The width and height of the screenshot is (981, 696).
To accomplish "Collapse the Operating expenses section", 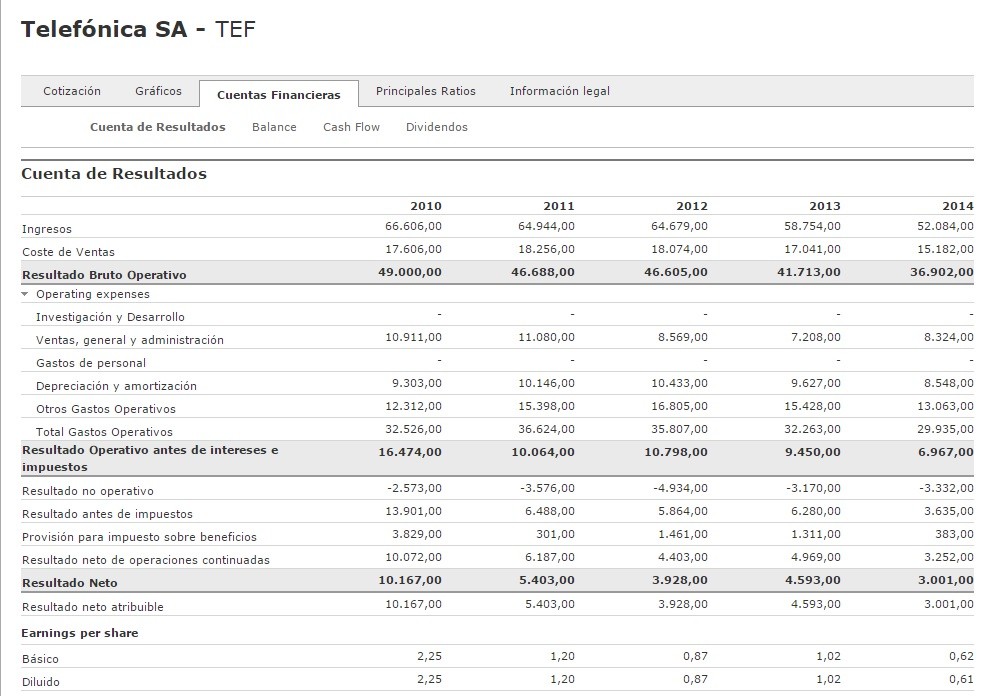I will coord(25,294).
